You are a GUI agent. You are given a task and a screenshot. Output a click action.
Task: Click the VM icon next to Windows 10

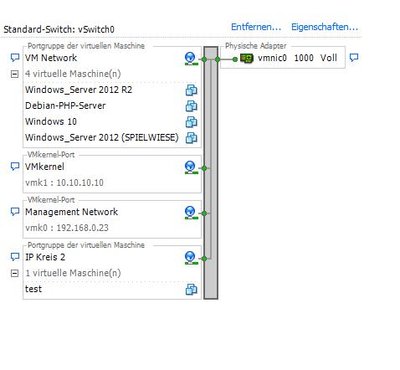191,122
